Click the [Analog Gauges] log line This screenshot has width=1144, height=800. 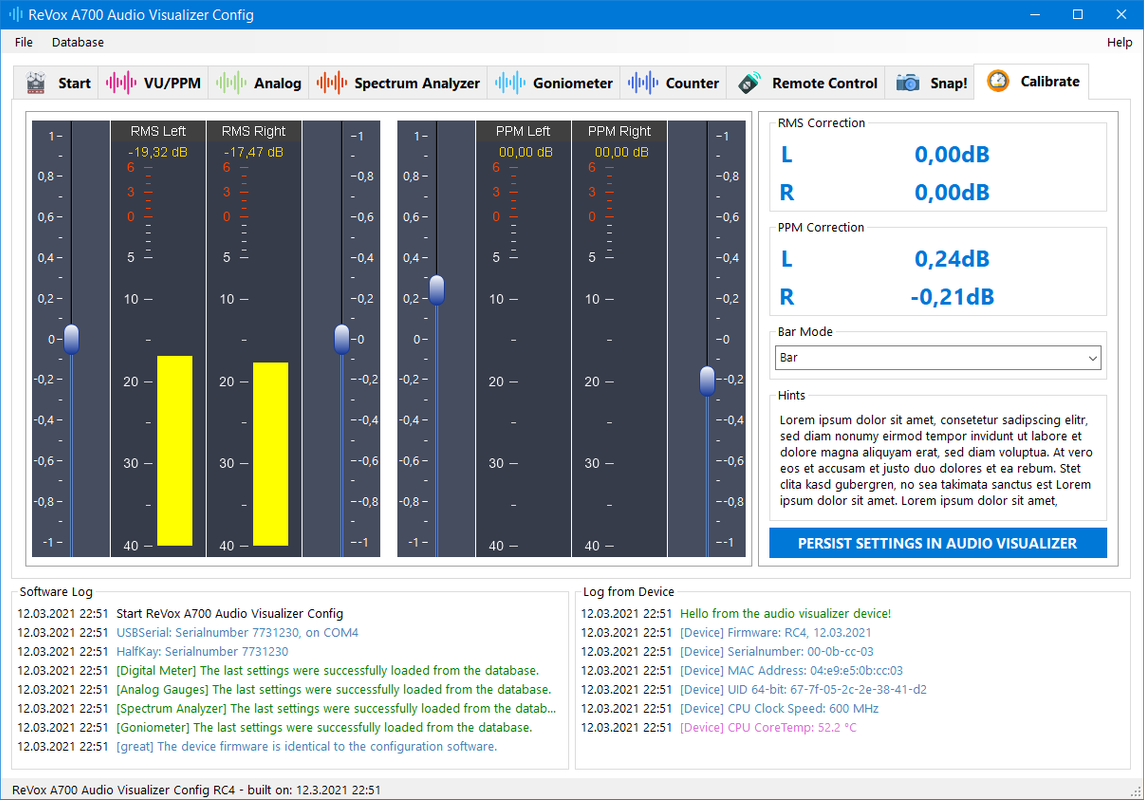click(x=333, y=689)
